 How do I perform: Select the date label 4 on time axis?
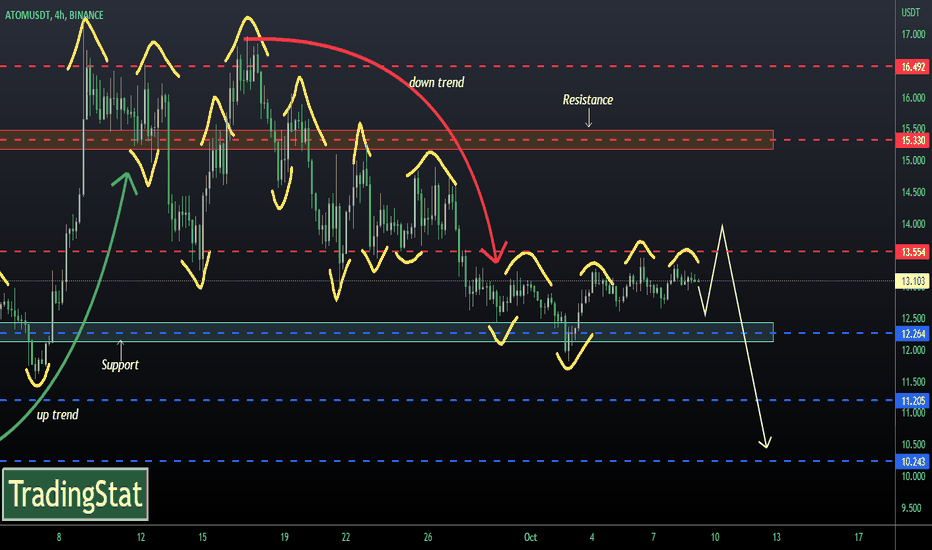pyautogui.click(x=592, y=538)
